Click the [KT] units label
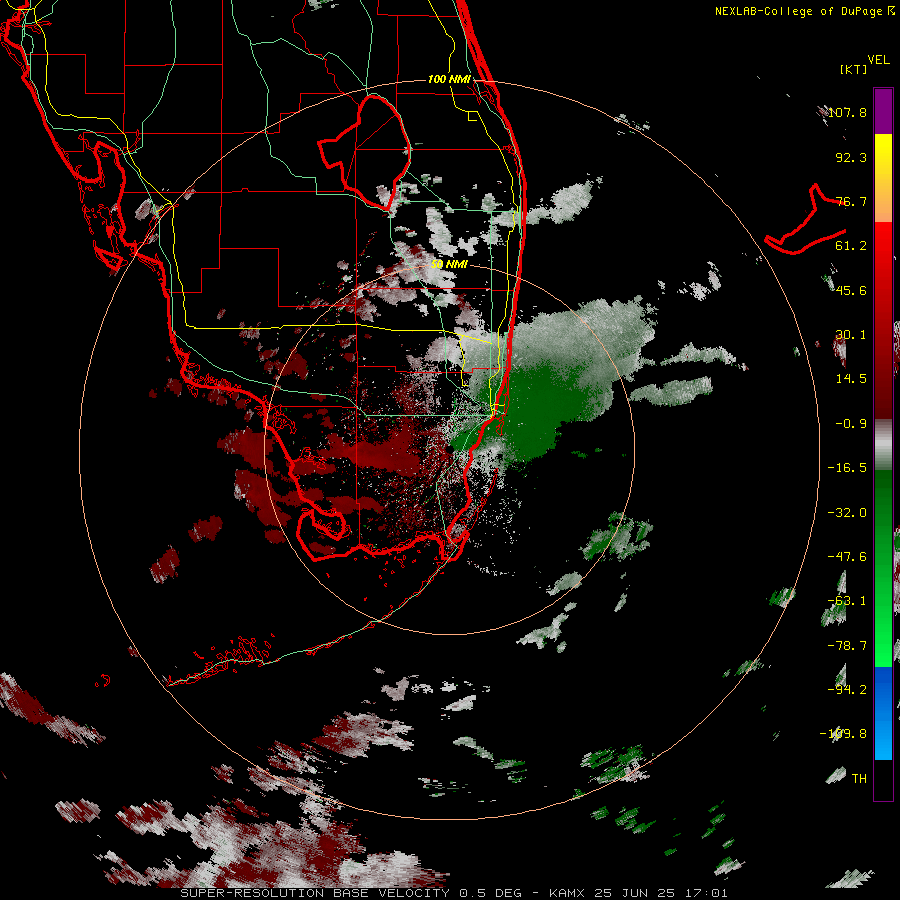 click(854, 69)
